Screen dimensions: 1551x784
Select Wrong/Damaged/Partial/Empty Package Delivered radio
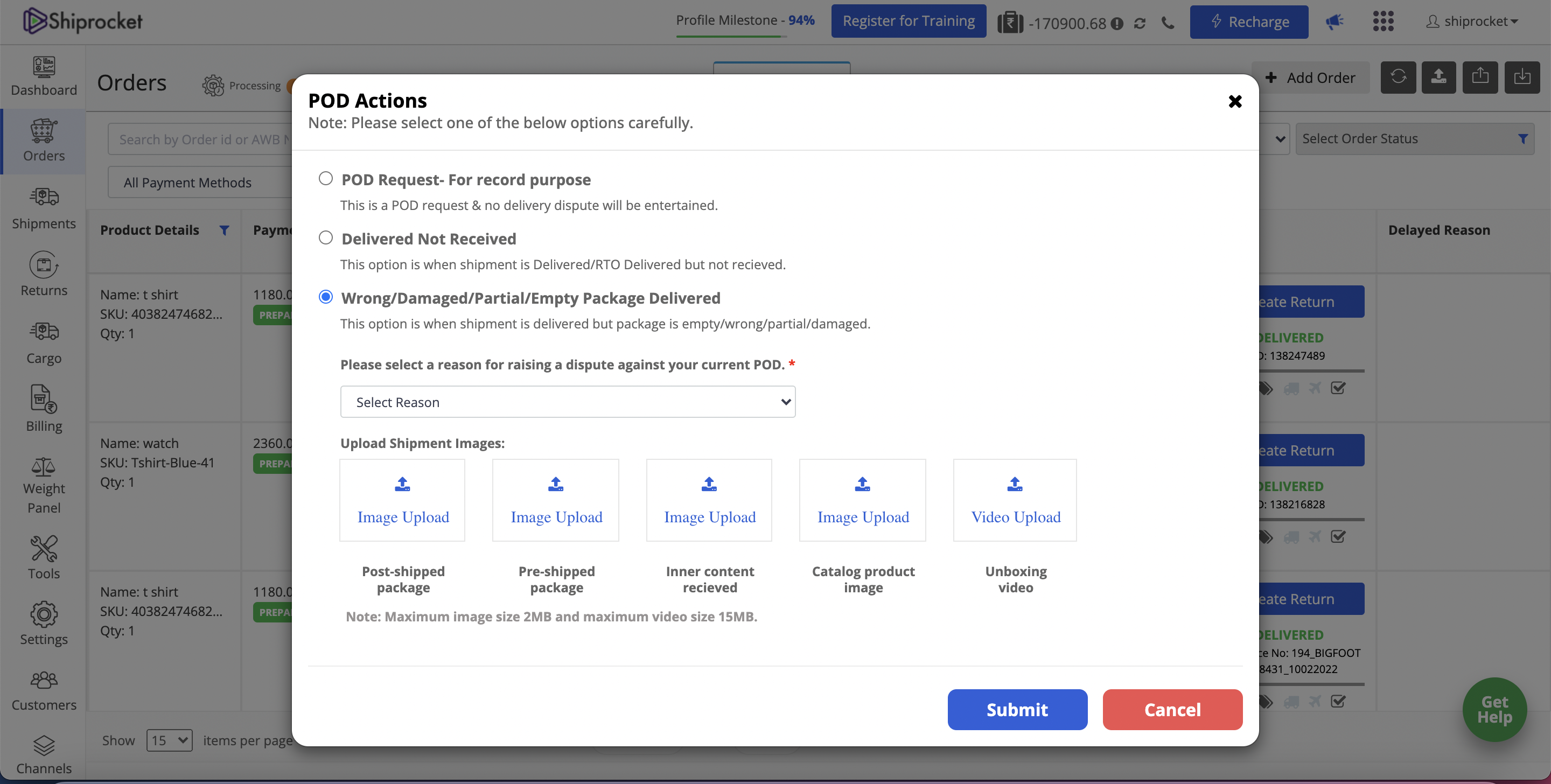[x=326, y=297]
